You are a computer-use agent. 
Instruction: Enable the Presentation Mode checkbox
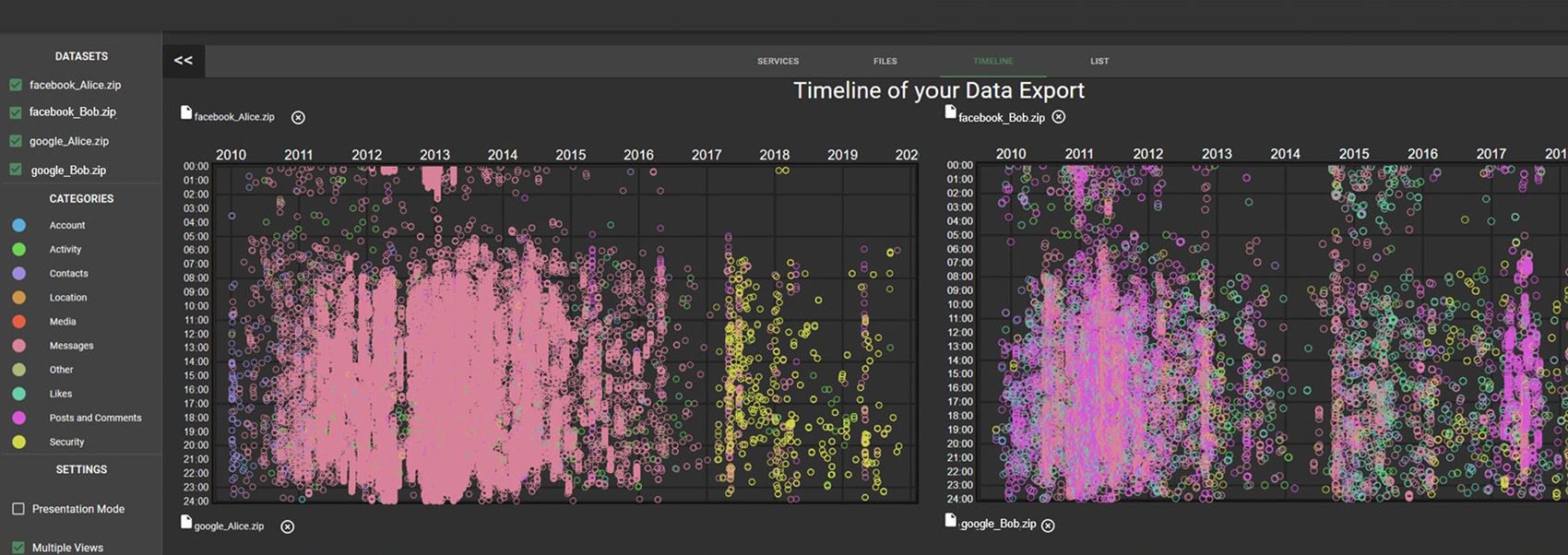coord(18,509)
